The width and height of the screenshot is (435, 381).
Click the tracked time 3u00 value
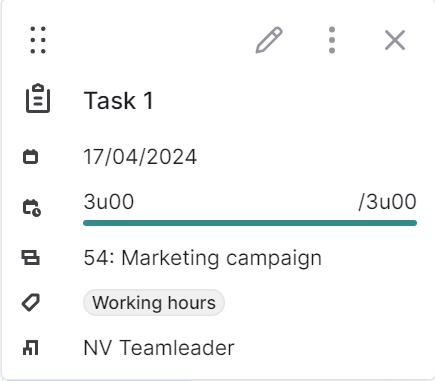109,202
